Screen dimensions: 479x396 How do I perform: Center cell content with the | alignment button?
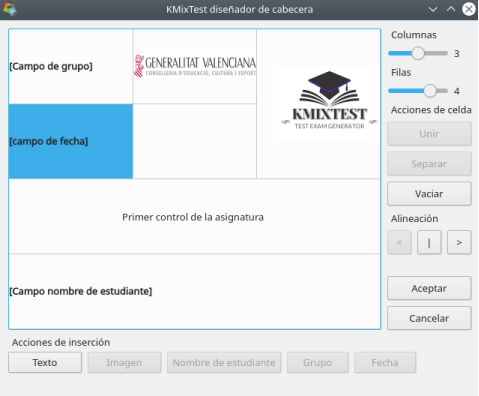(429, 242)
